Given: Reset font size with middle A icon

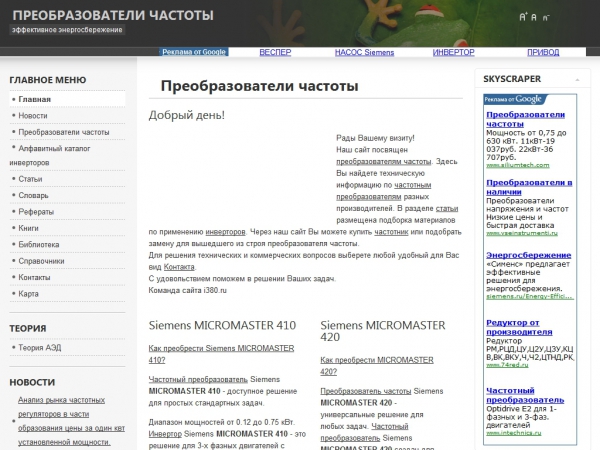Looking at the screenshot, I should click(534, 17).
